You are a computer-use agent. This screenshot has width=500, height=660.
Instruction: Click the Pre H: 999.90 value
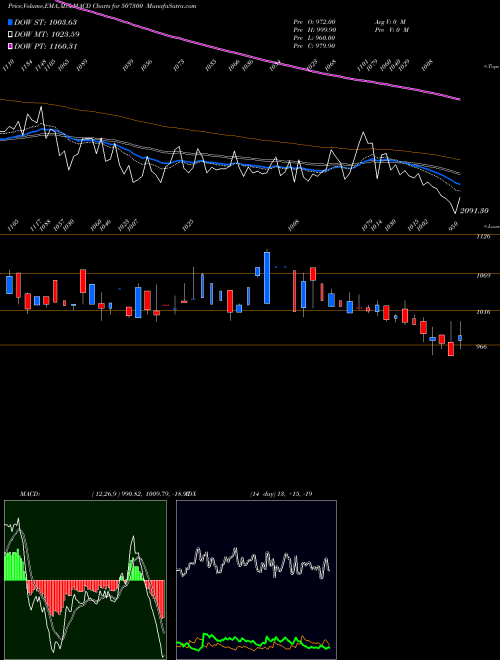pos(314,30)
